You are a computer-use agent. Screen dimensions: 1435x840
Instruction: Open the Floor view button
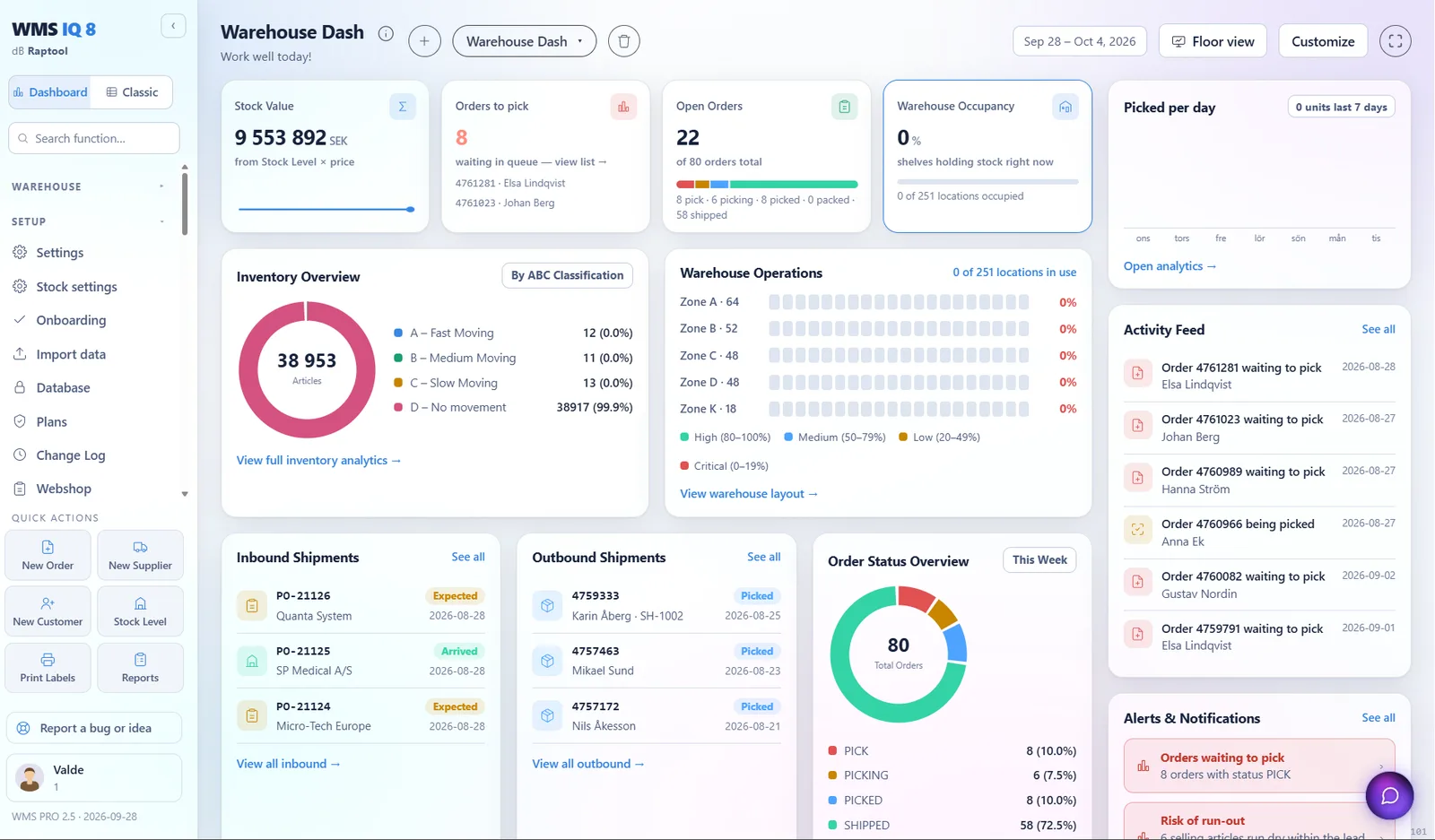point(1213,41)
